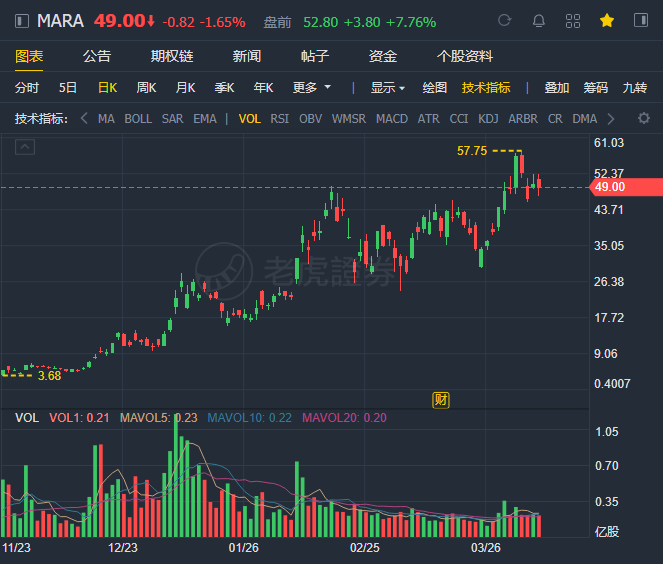Open the 显示 dropdown menu
663x564 pixels.
click(x=388, y=88)
